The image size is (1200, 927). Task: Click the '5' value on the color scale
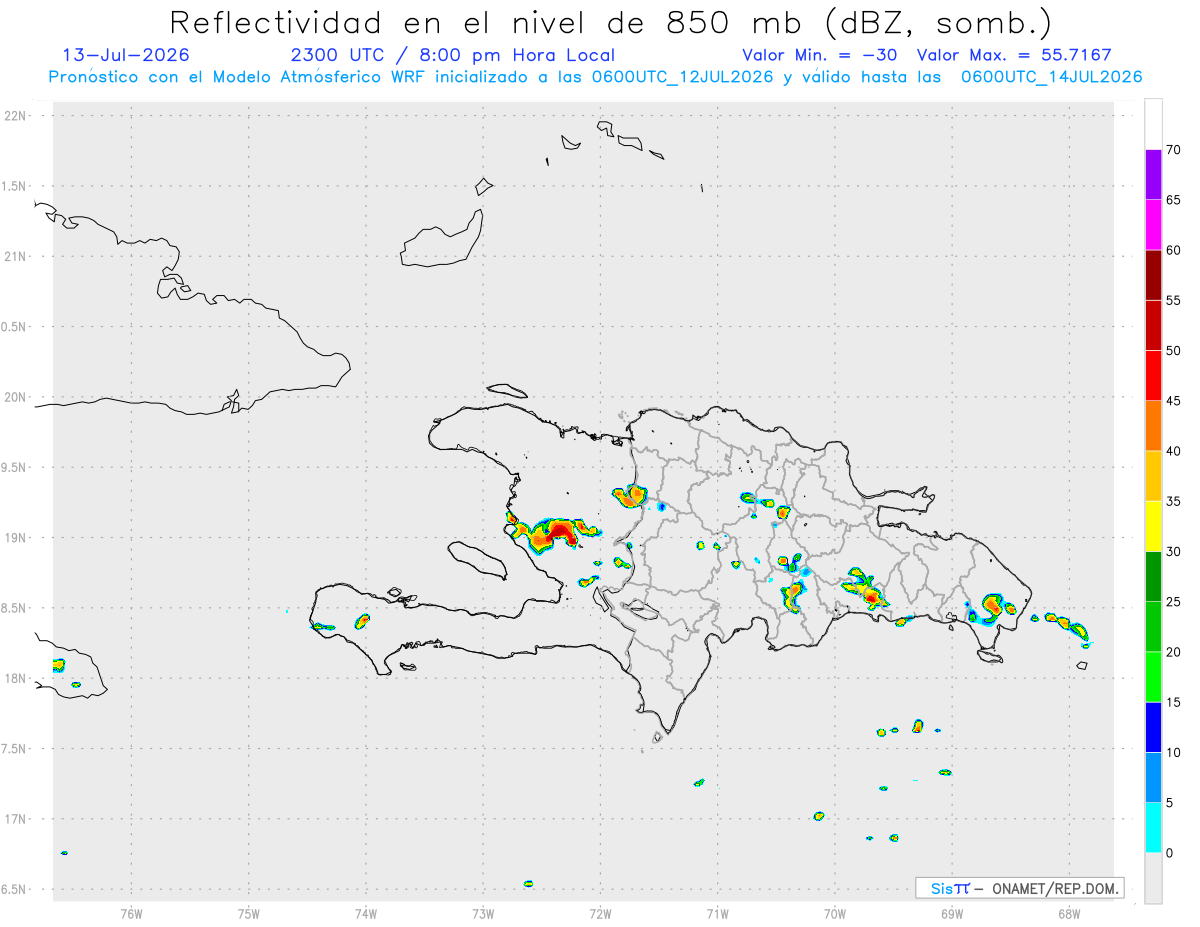[1170, 803]
